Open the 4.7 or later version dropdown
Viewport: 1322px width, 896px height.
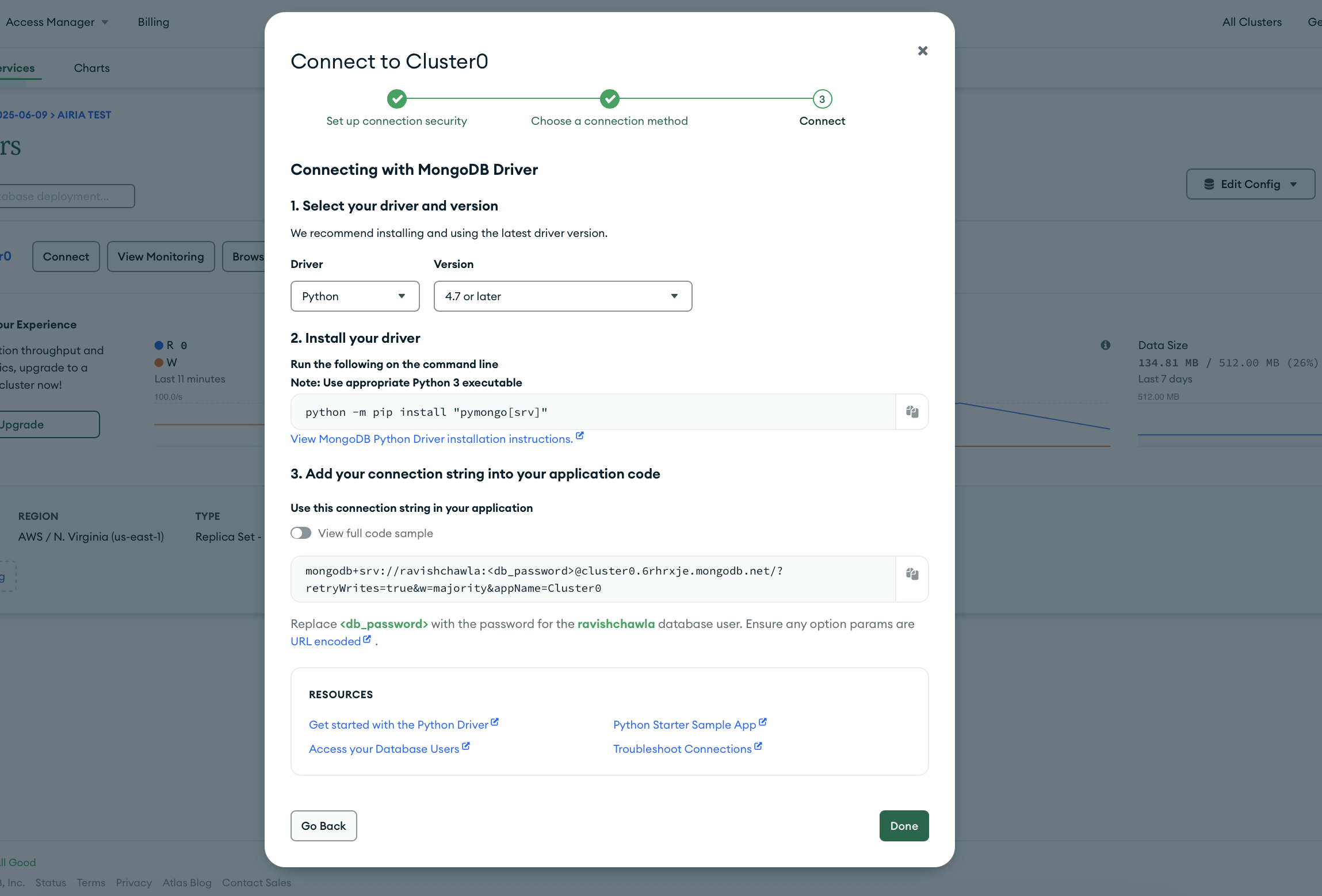tap(563, 296)
